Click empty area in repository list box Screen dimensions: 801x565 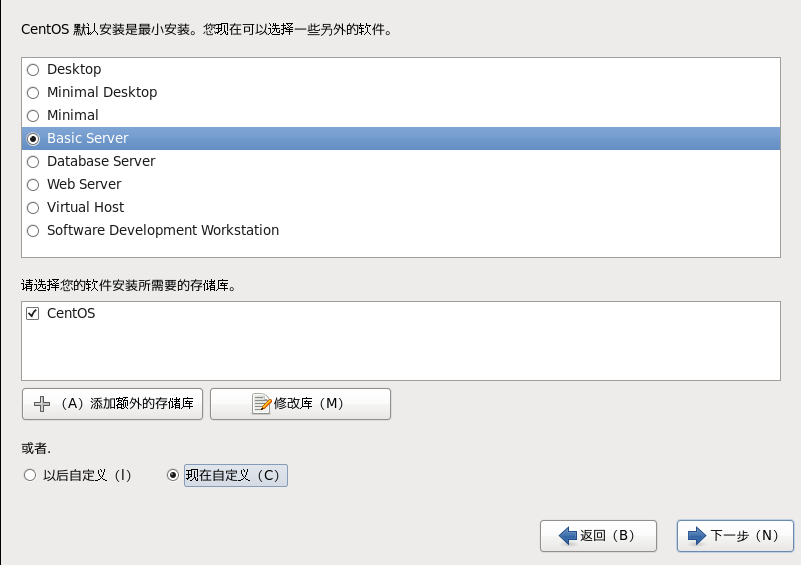click(x=400, y=352)
